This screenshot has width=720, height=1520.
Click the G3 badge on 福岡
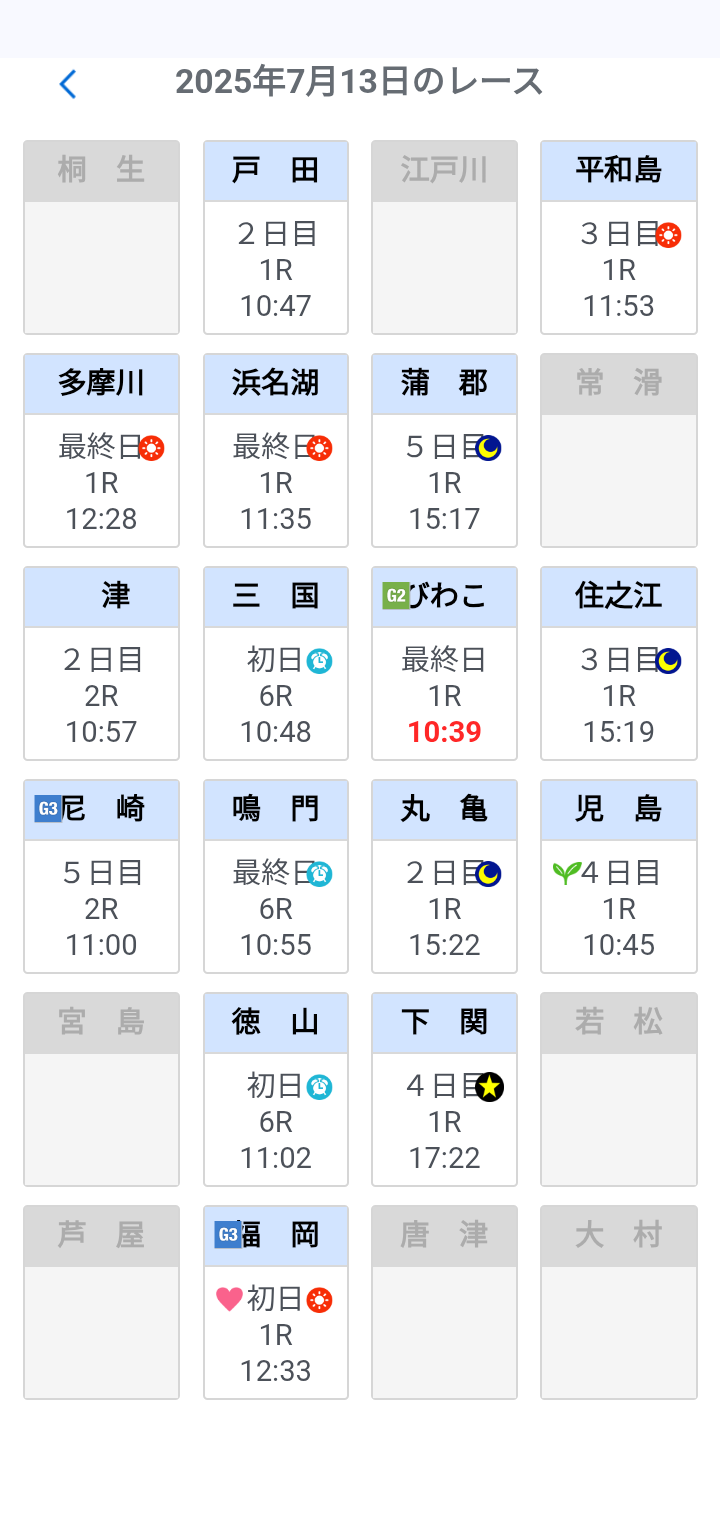click(228, 1235)
